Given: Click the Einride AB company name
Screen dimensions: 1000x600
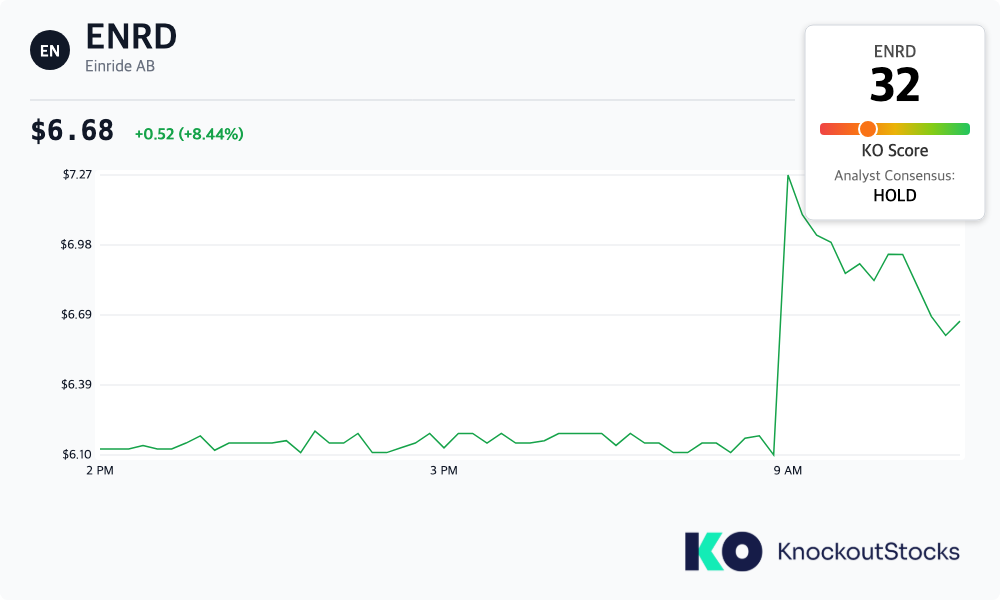Looking at the screenshot, I should 120,66.
